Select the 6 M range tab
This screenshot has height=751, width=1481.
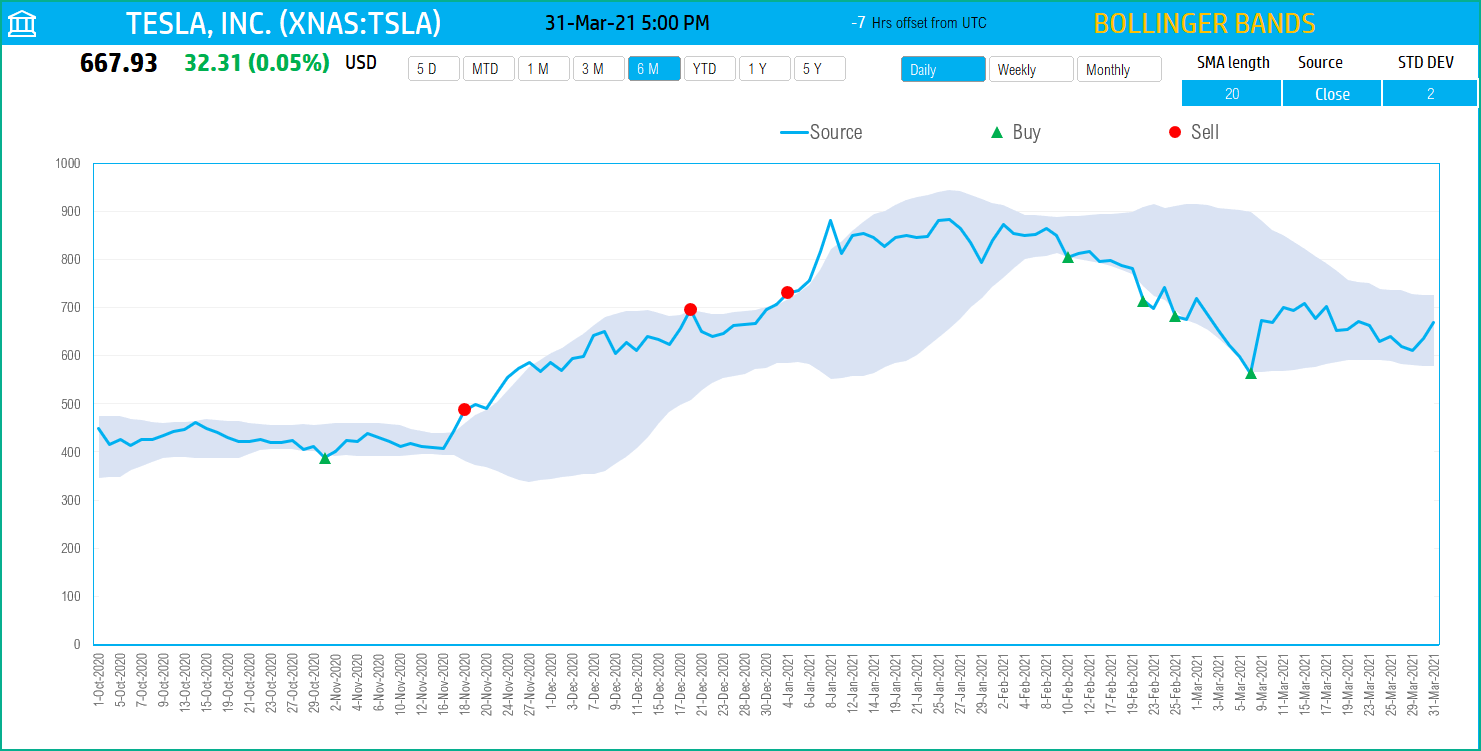coord(654,68)
